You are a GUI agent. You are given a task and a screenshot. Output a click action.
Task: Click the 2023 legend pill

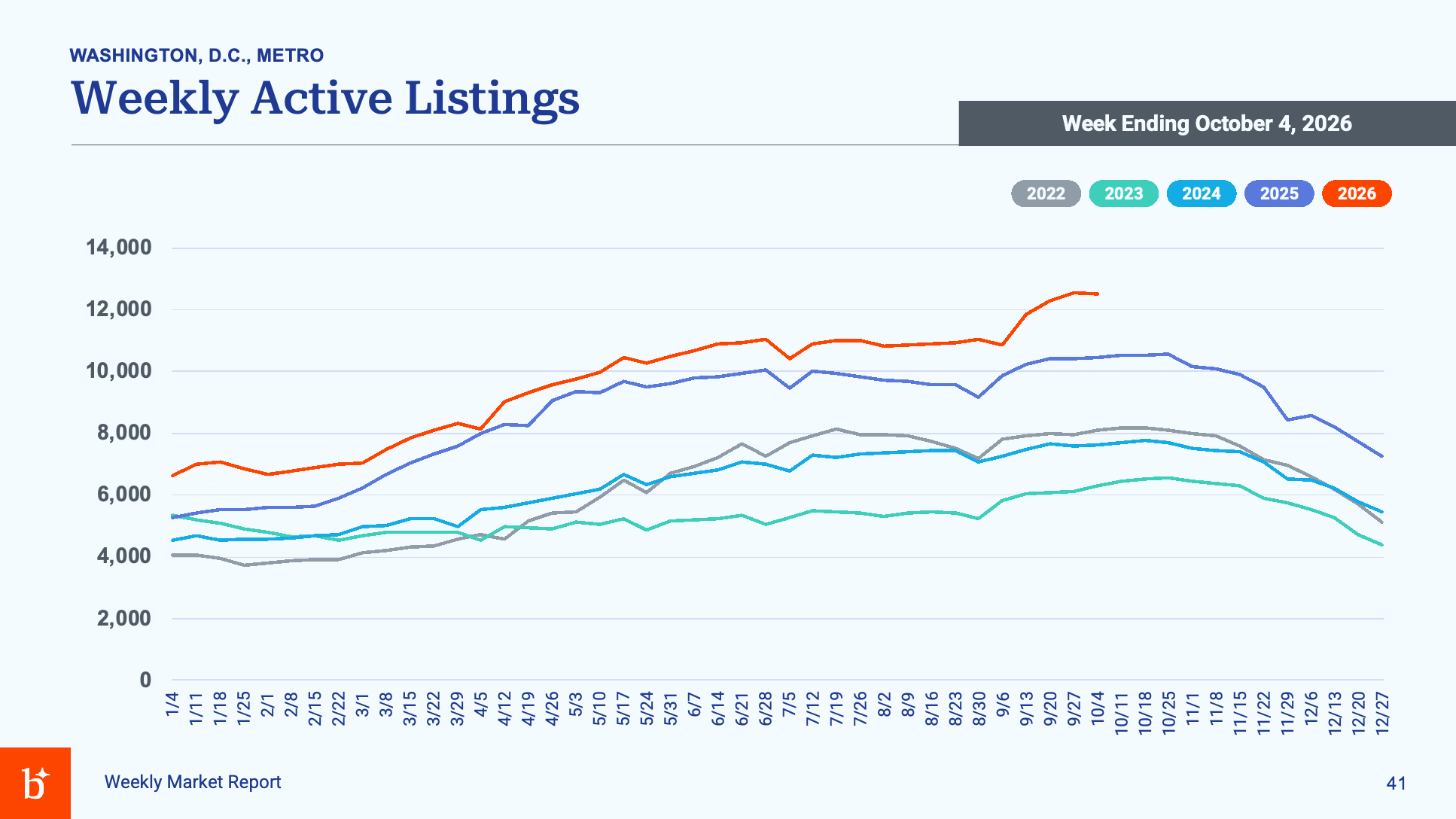(x=1124, y=193)
